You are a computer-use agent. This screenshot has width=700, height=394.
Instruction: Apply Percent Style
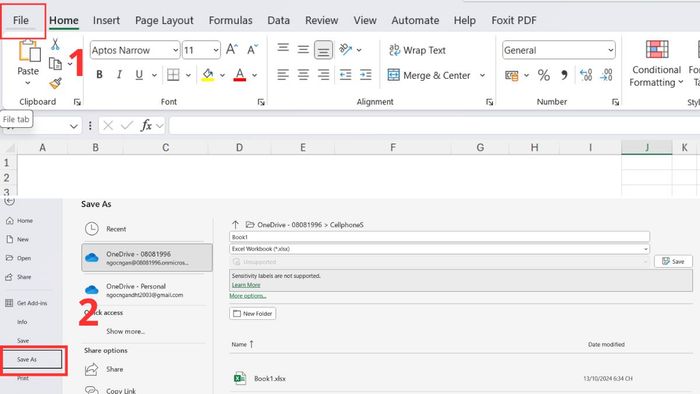coord(543,75)
